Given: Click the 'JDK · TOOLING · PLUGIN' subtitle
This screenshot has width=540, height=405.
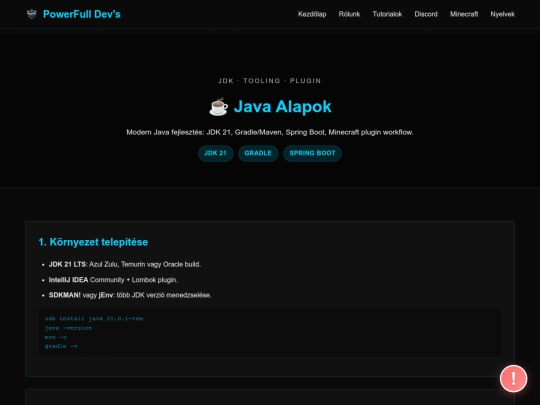Looking at the screenshot, I should tap(270, 81).
